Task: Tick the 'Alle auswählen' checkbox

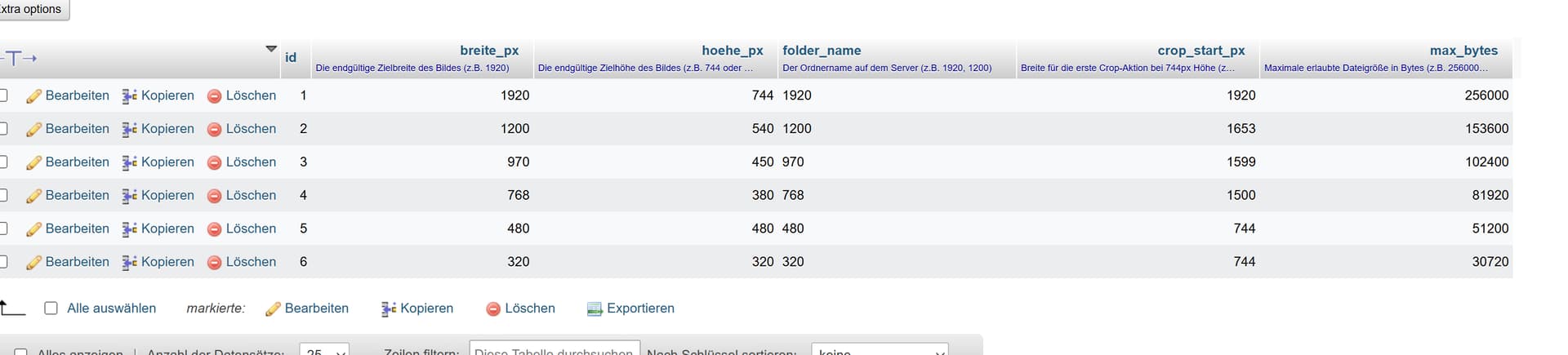Action: click(x=51, y=308)
